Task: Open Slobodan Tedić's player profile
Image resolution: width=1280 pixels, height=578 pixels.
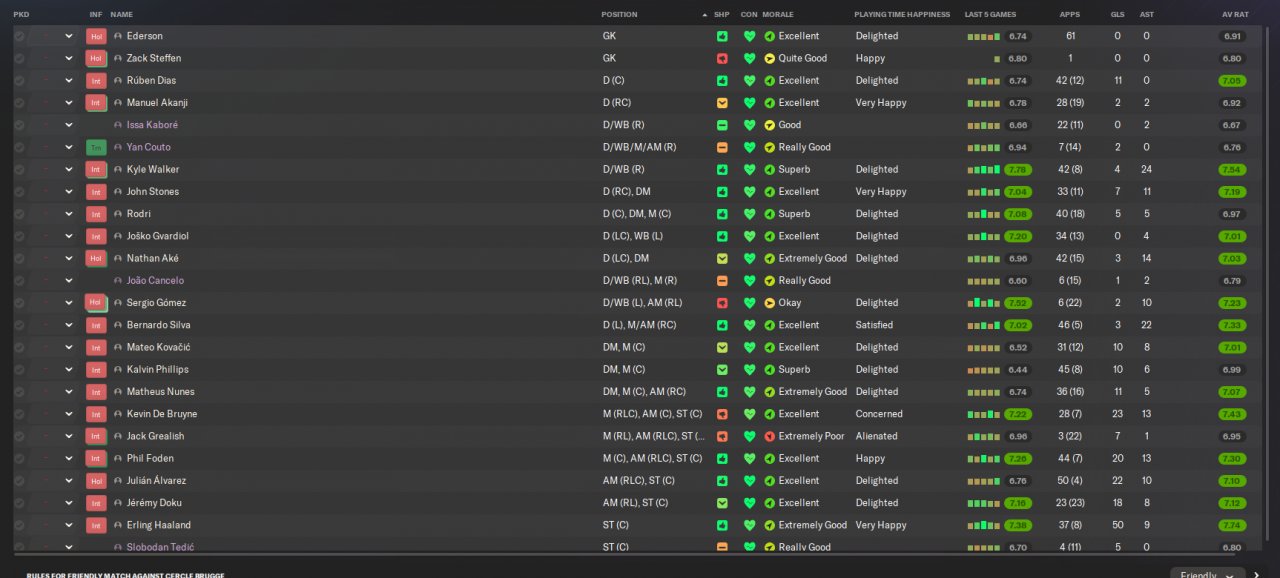Action: point(160,547)
